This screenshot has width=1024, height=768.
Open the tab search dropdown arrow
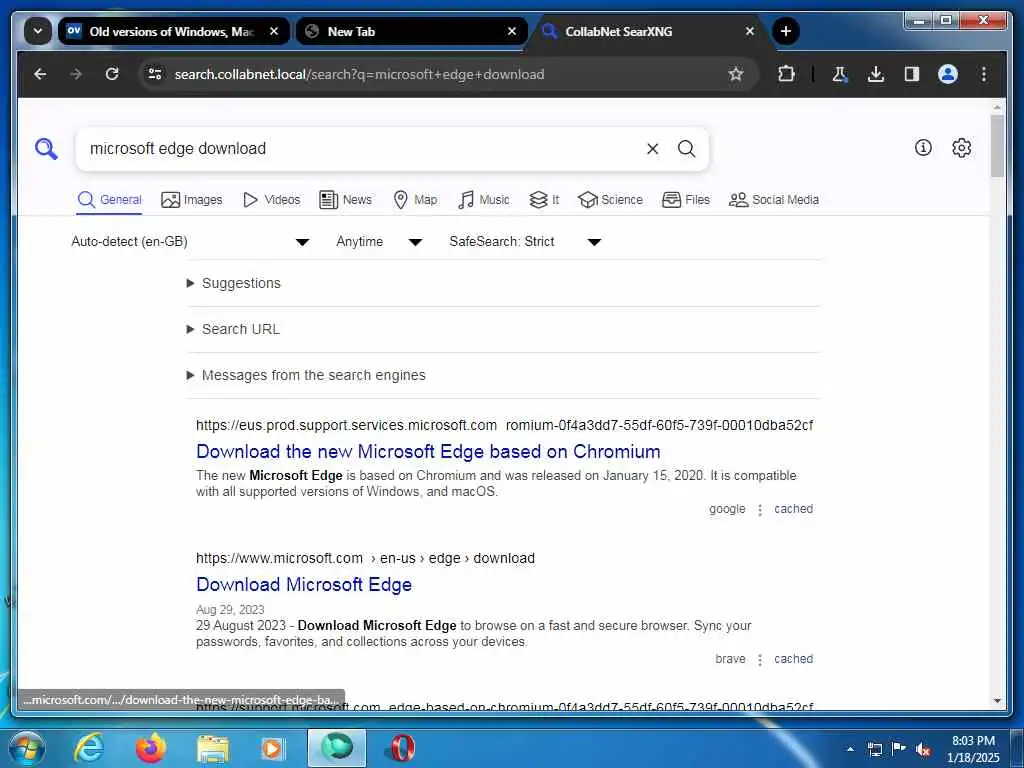click(38, 31)
